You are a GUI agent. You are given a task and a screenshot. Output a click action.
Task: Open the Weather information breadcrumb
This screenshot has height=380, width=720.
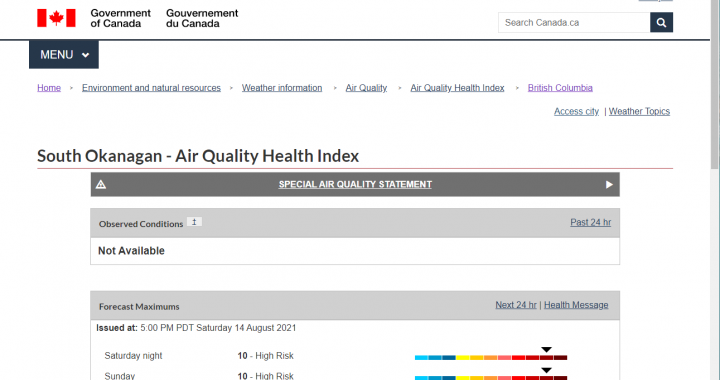pos(282,88)
